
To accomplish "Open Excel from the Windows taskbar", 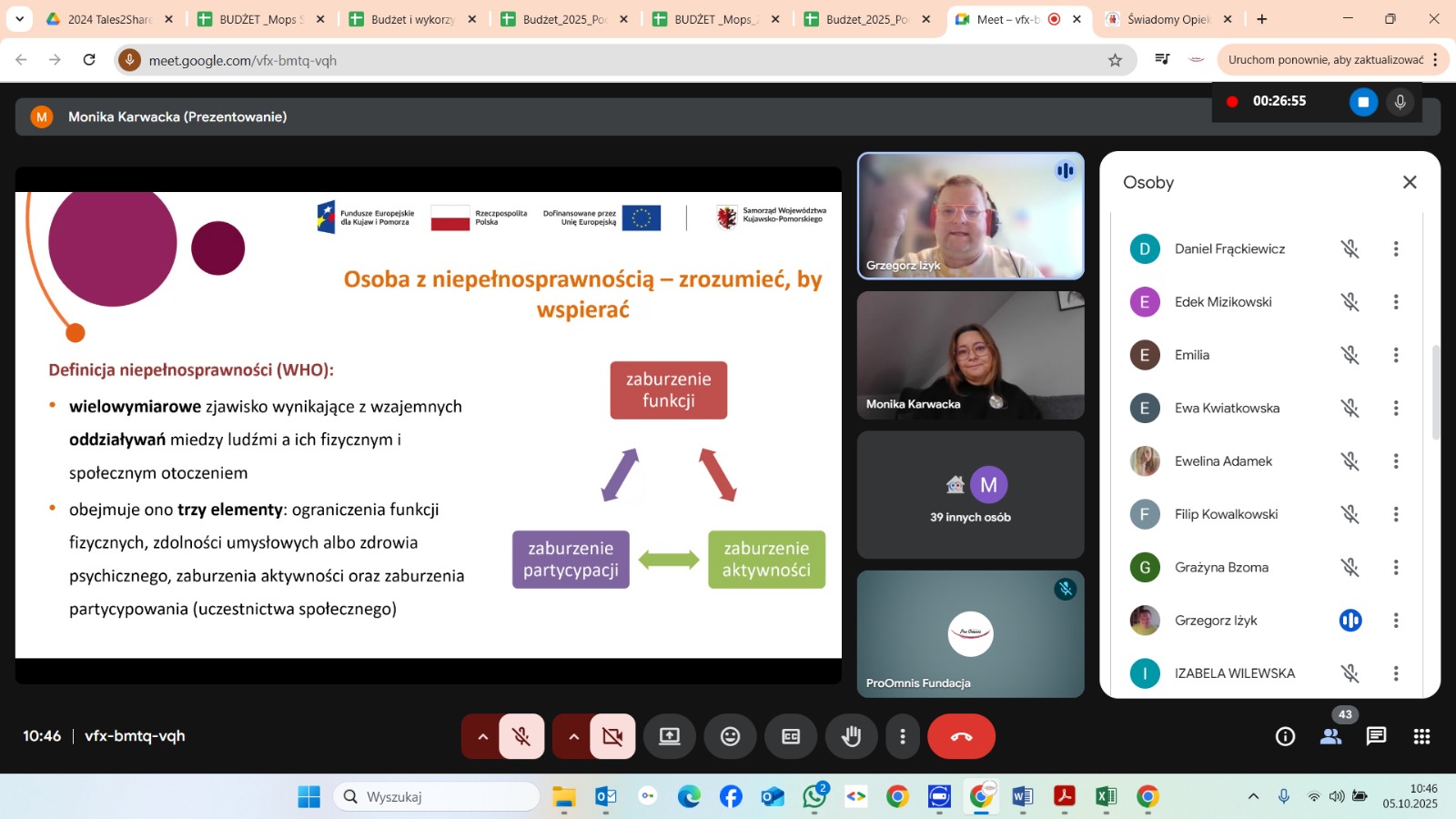I will coord(1106,797).
